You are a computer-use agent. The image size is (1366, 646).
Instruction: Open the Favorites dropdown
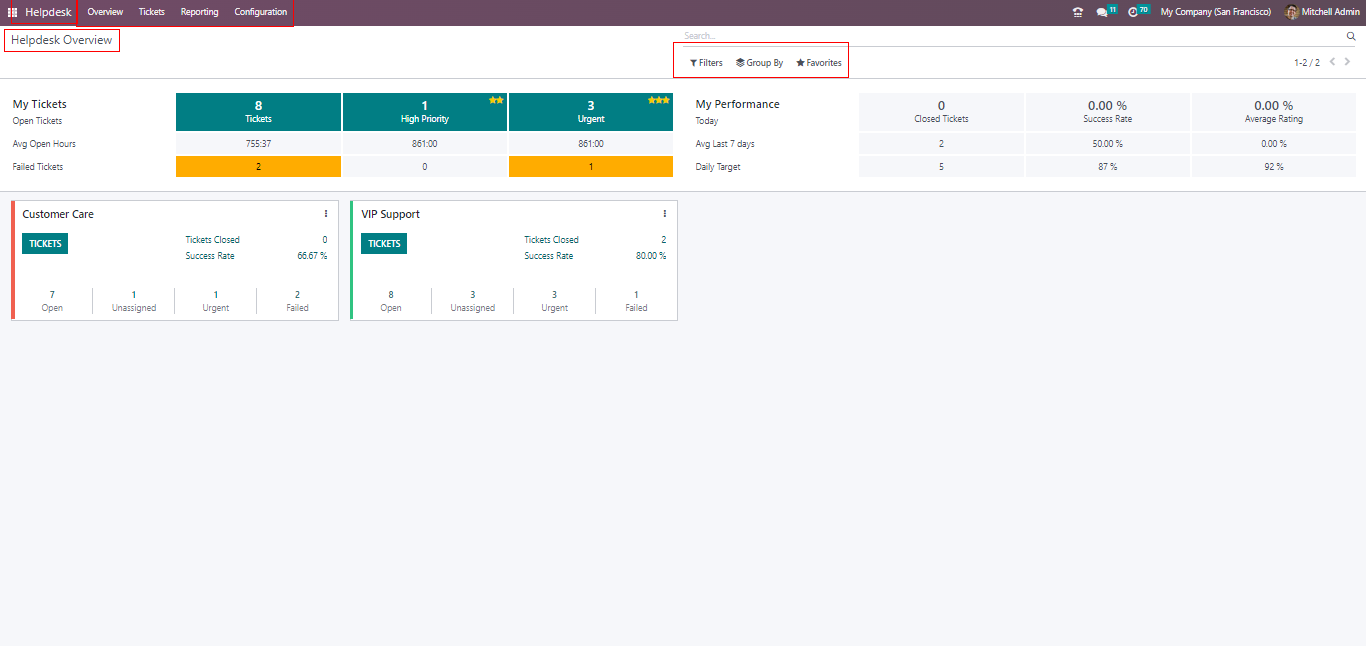click(819, 63)
